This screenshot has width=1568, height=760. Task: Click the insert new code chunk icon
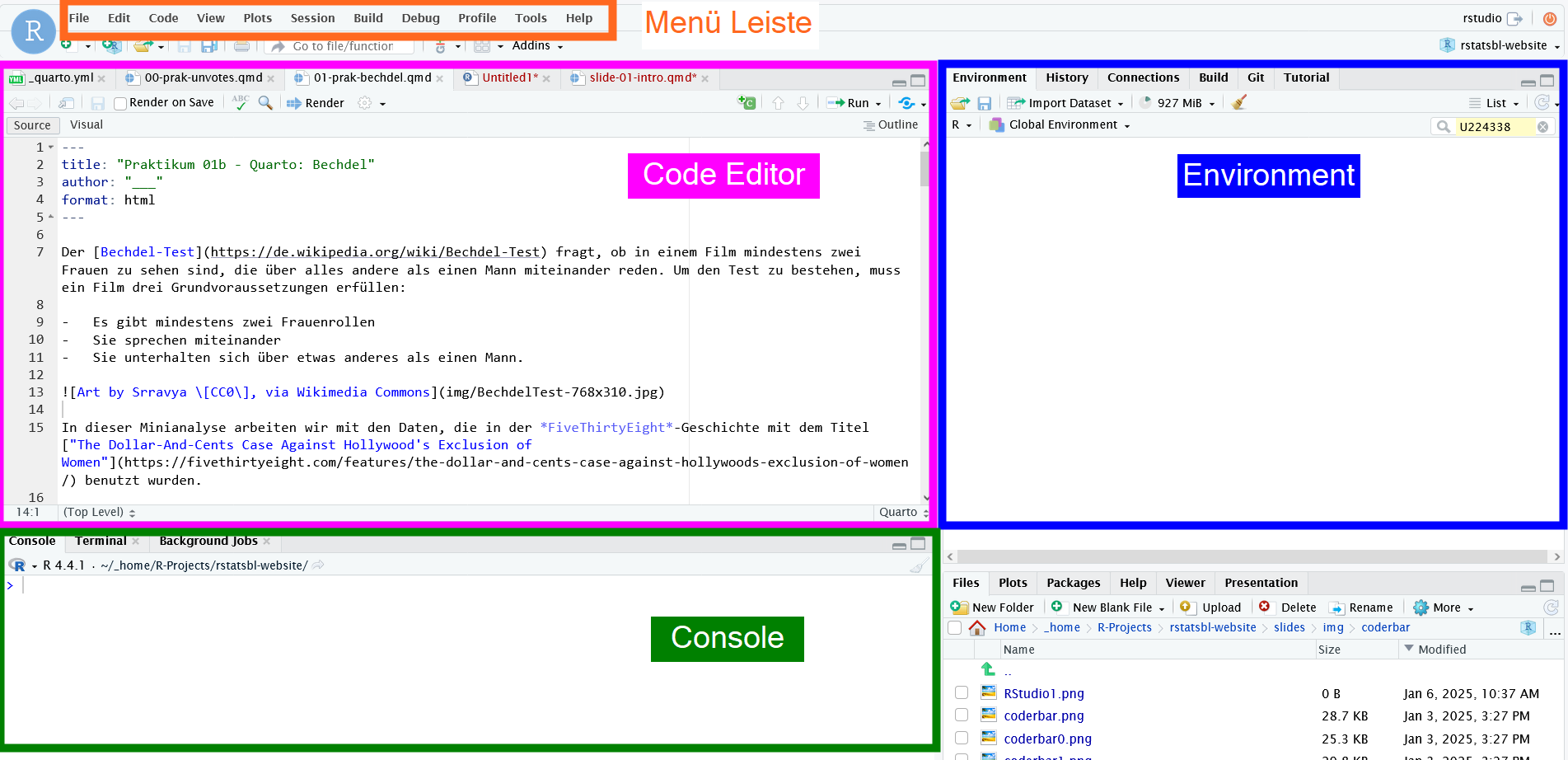pos(747,103)
